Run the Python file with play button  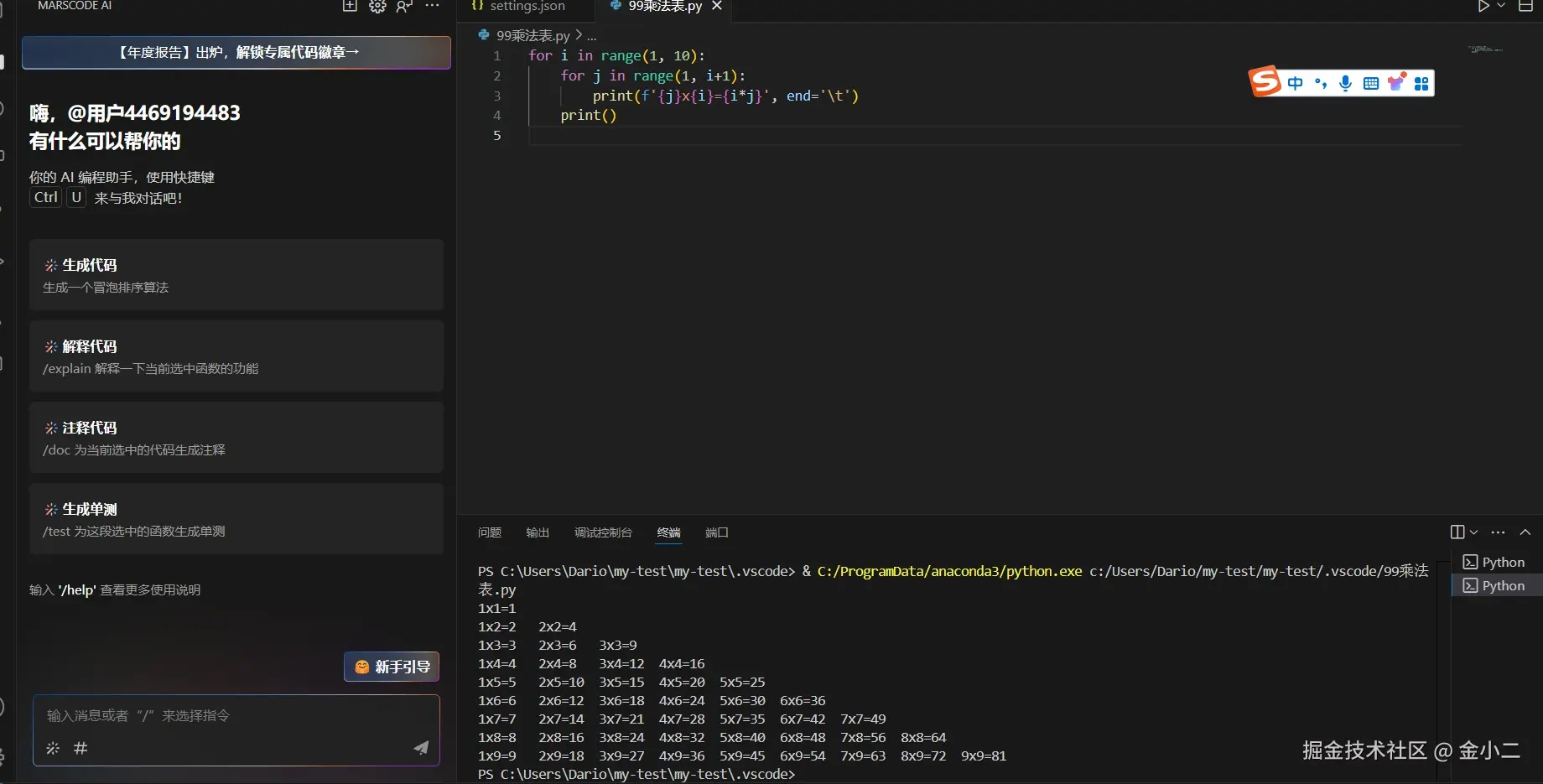[x=1483, y=6]
